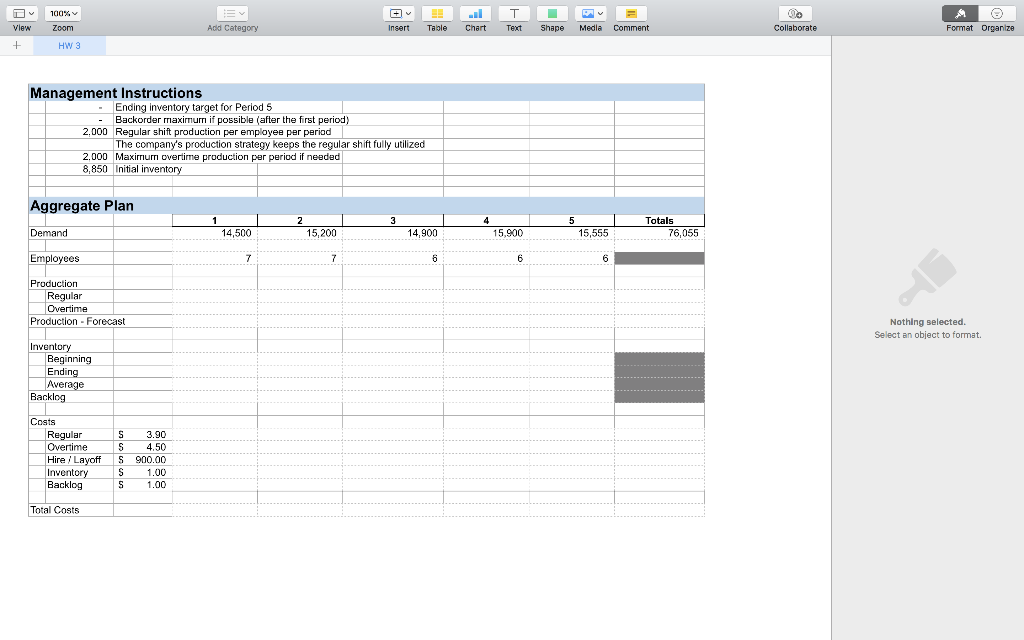Click the Demand row label cell

pyautogui.click(x=50, y=232)
